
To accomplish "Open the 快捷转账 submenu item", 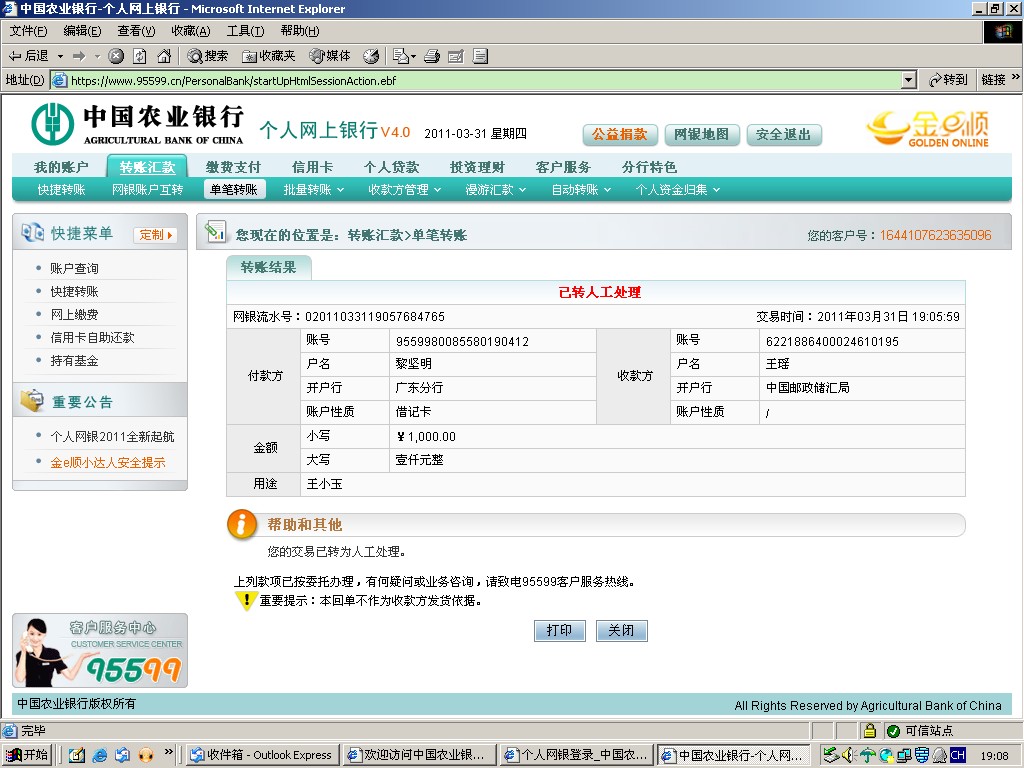I will (x=61, y=189).
